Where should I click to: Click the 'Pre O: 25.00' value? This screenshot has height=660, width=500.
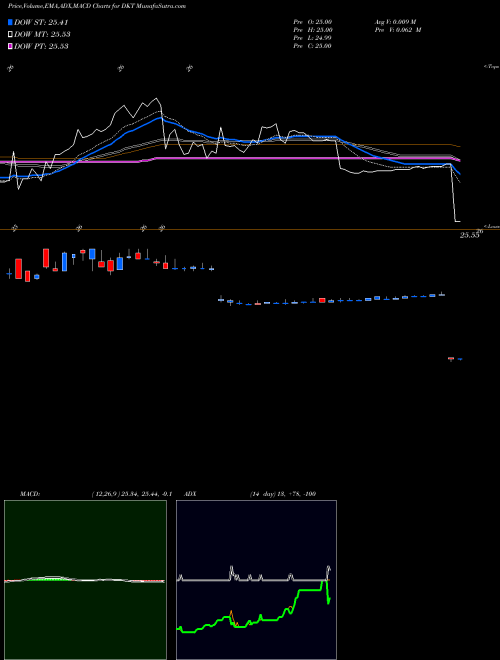(x=313, y=22)
